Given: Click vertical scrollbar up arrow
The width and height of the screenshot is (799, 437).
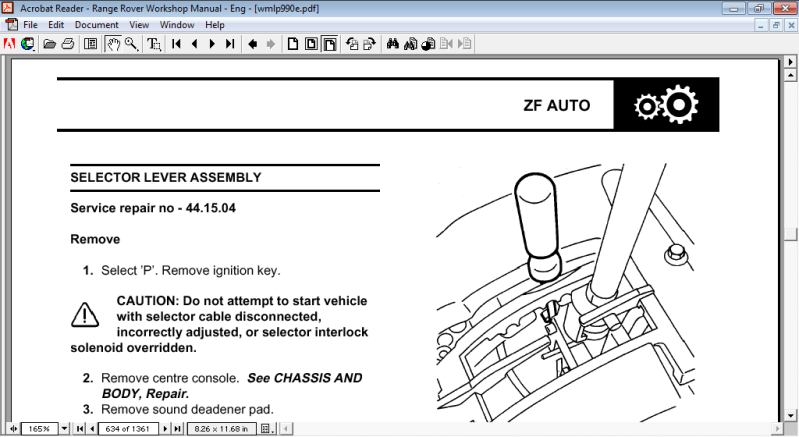Looking at the screenshot, I should [790, 76].
